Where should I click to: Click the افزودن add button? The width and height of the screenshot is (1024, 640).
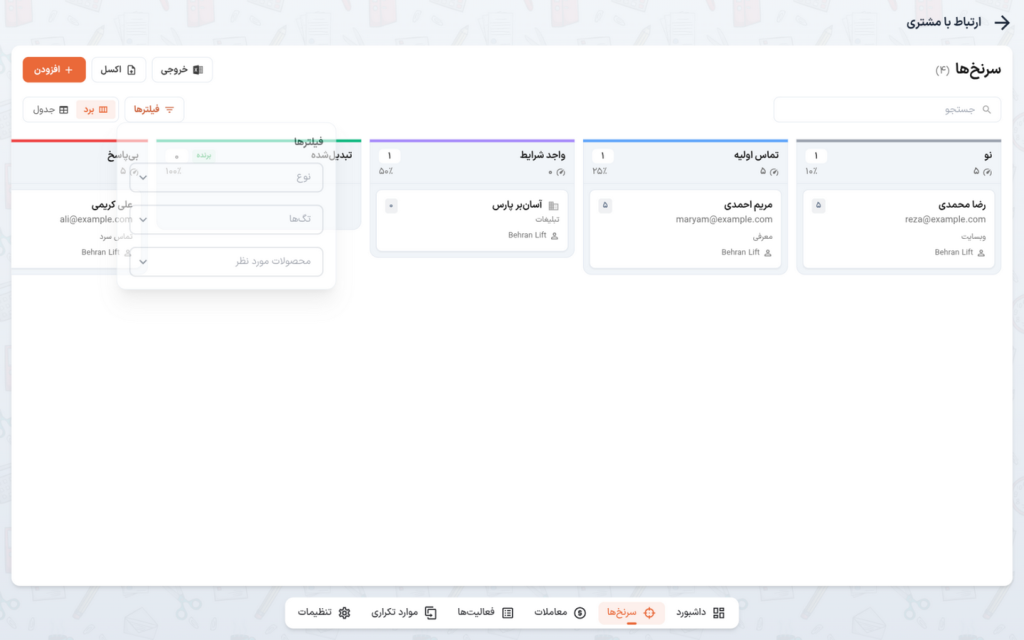click(x=54, y=70)
